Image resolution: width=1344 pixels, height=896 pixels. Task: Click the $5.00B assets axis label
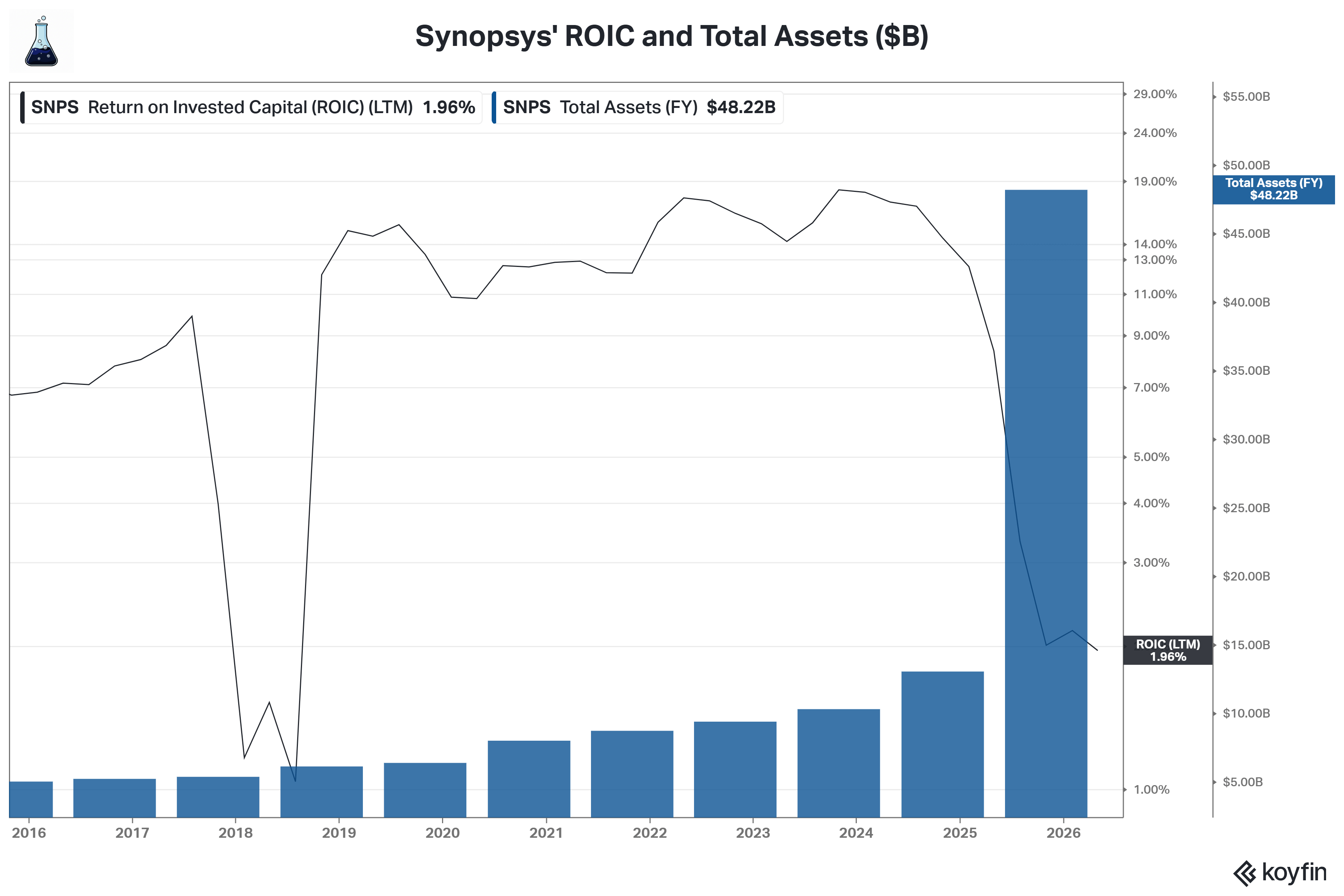tap(1243, 782)
